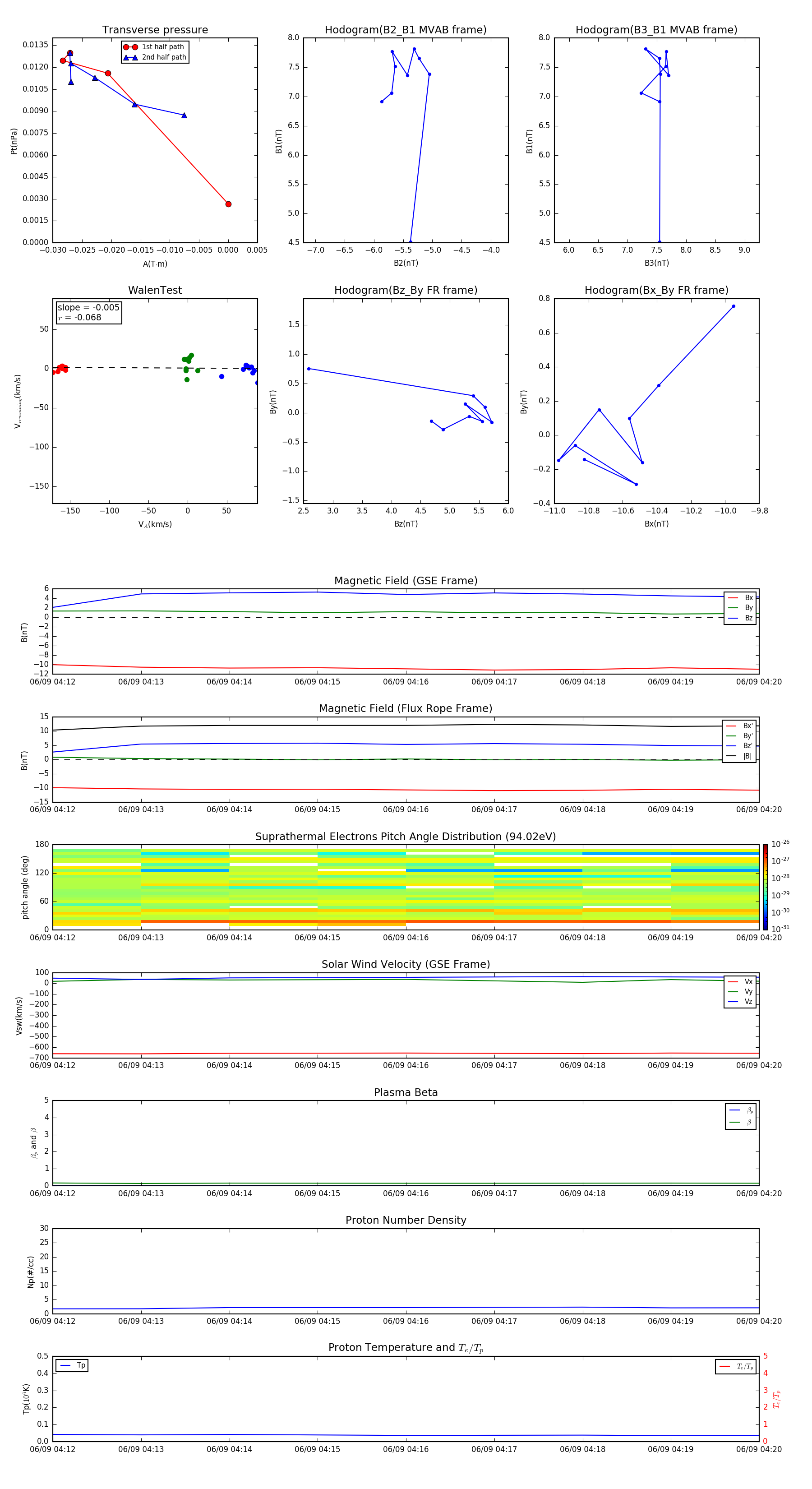Click the "Solar Wind Velocity (GSE Frame)" title

(406, 964)
